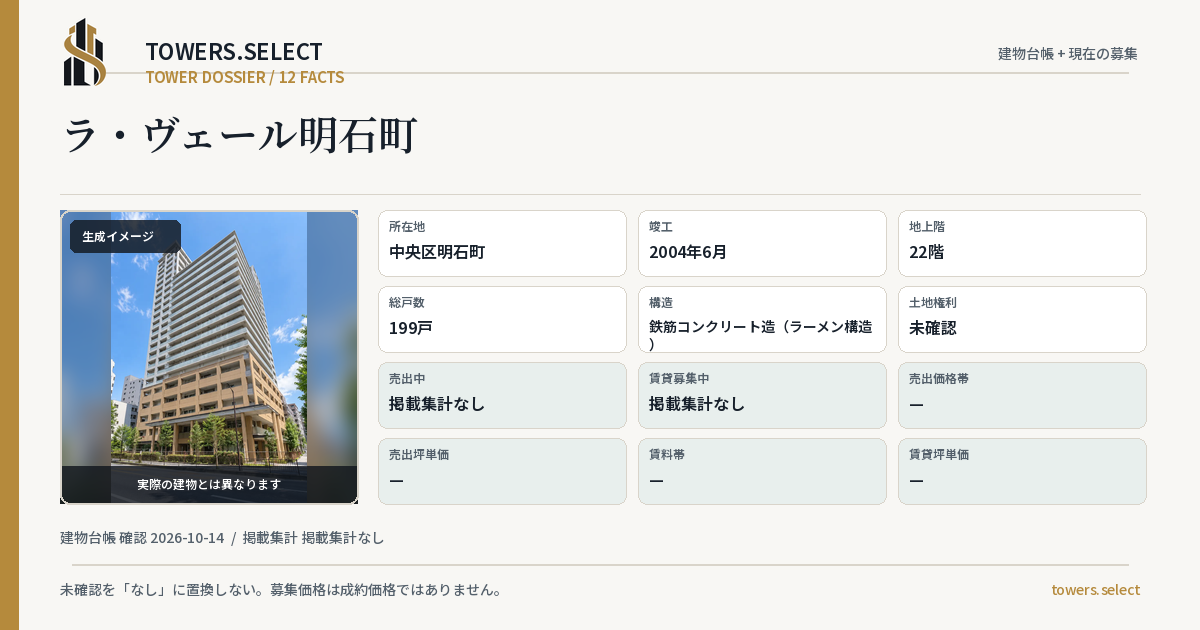
Task: Select the 所在地 card showing 中央区明石町
Action: coord(502,243)
